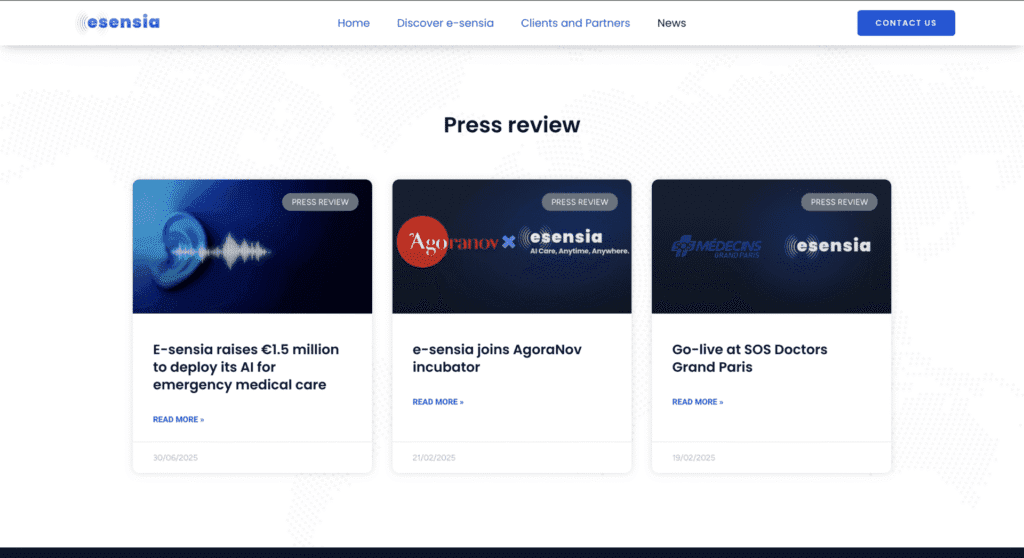Open the Home navigation link

353,23
